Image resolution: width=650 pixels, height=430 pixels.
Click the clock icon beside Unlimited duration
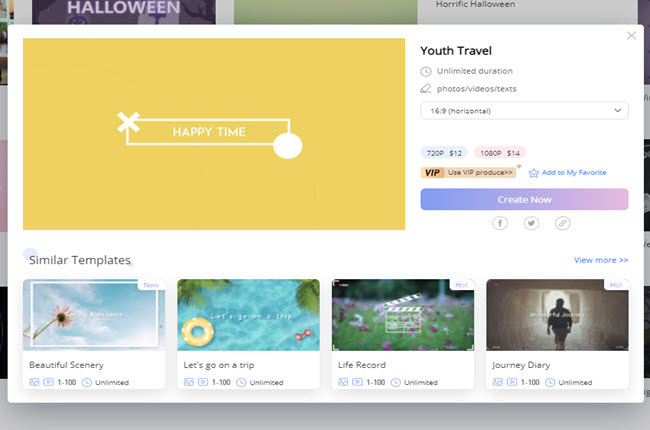[x=427, y=72]
